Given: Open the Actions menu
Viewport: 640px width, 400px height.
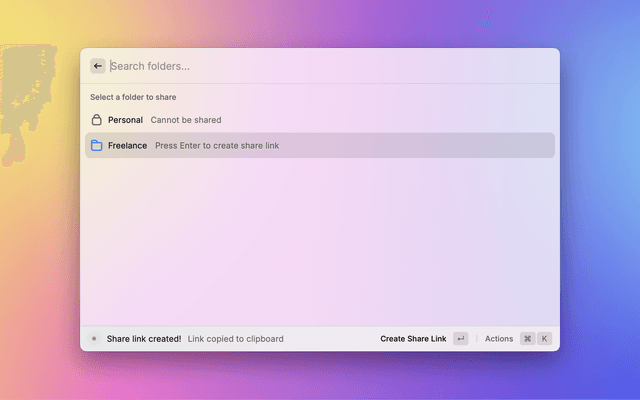Looking at the screenshot, I should click(499, 339).
